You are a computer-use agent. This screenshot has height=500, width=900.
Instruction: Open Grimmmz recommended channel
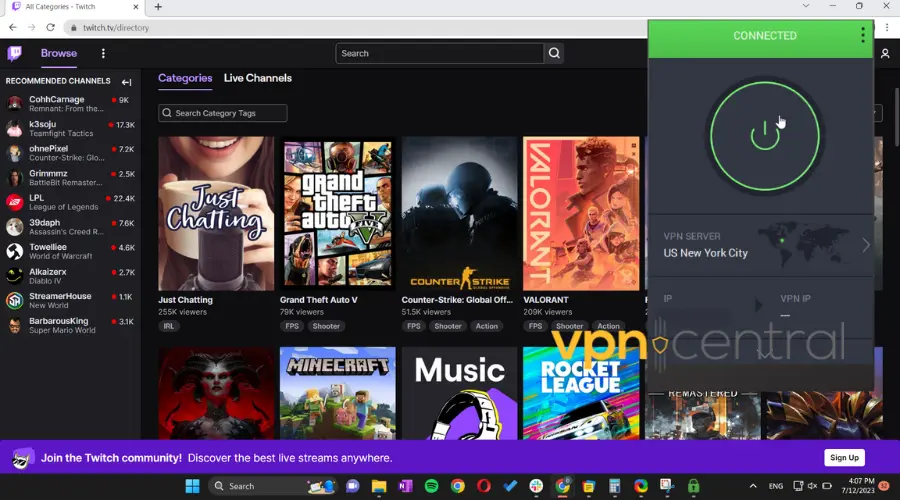[70, 177]
